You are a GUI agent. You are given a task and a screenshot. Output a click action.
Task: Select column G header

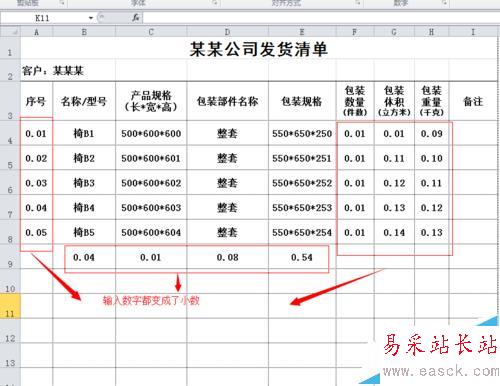[394, 32]
